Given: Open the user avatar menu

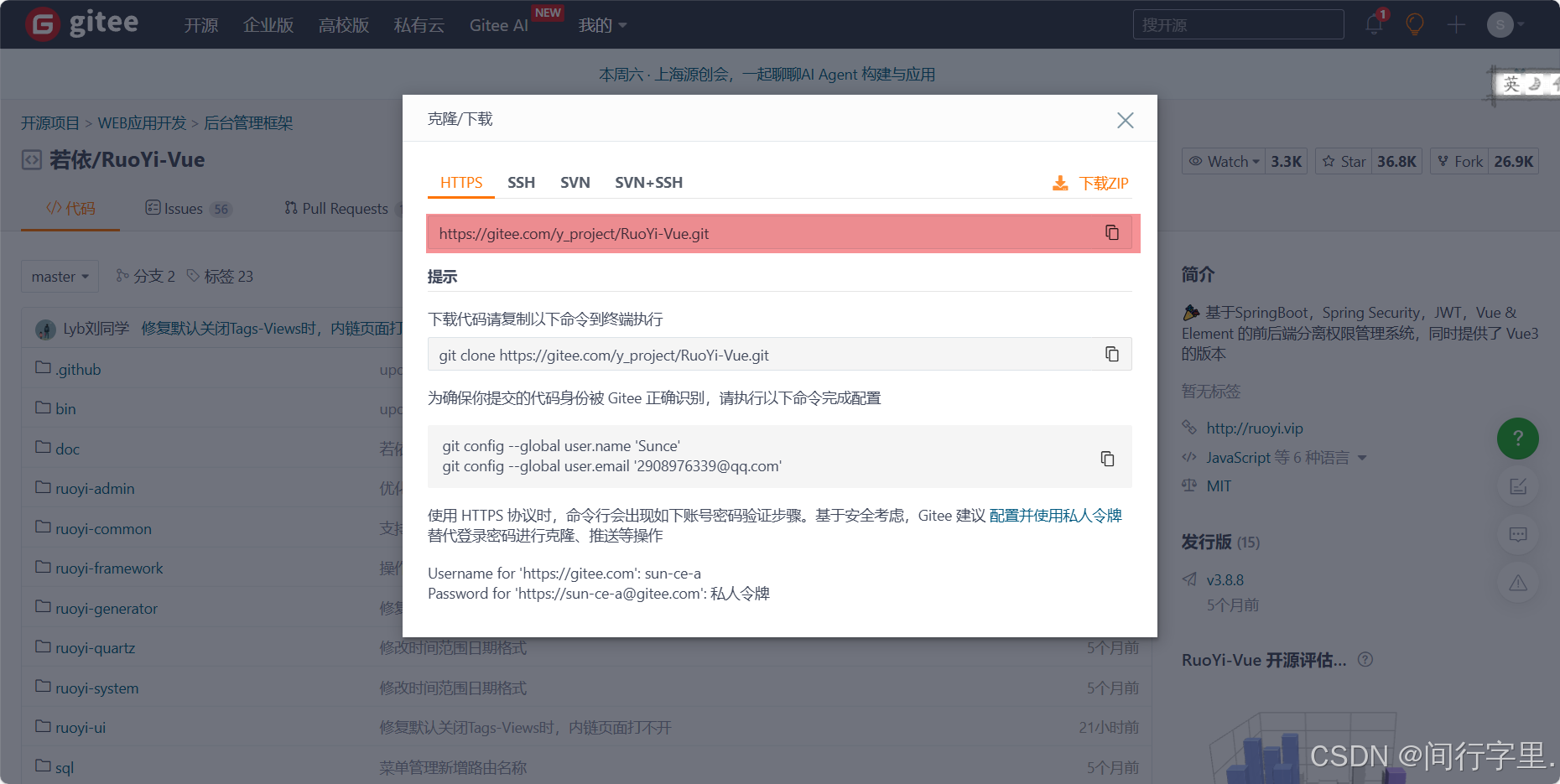Looking at the screenshot, I should point(1505,24).
